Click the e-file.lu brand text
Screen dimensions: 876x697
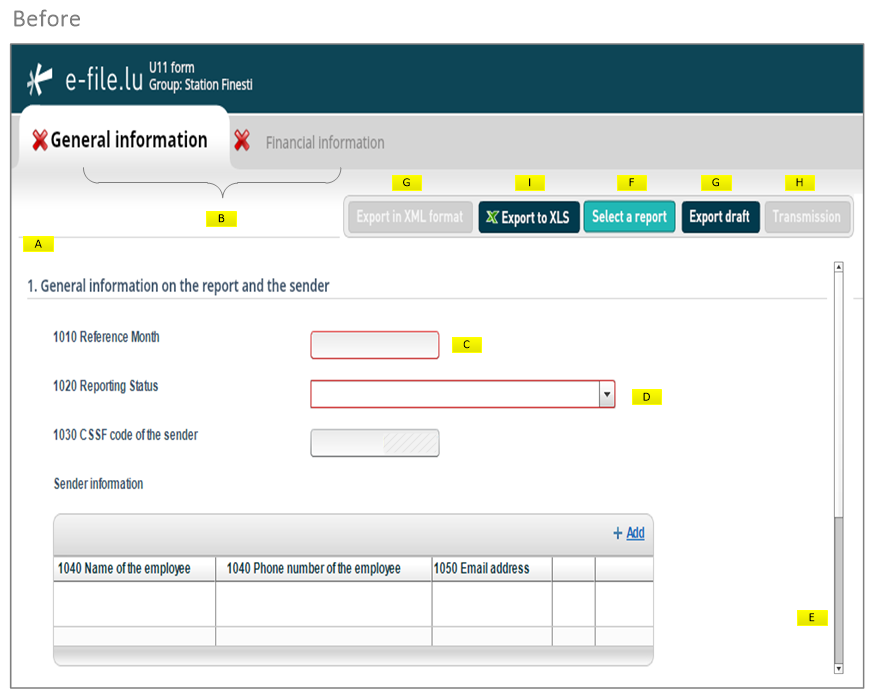point(104,79)
